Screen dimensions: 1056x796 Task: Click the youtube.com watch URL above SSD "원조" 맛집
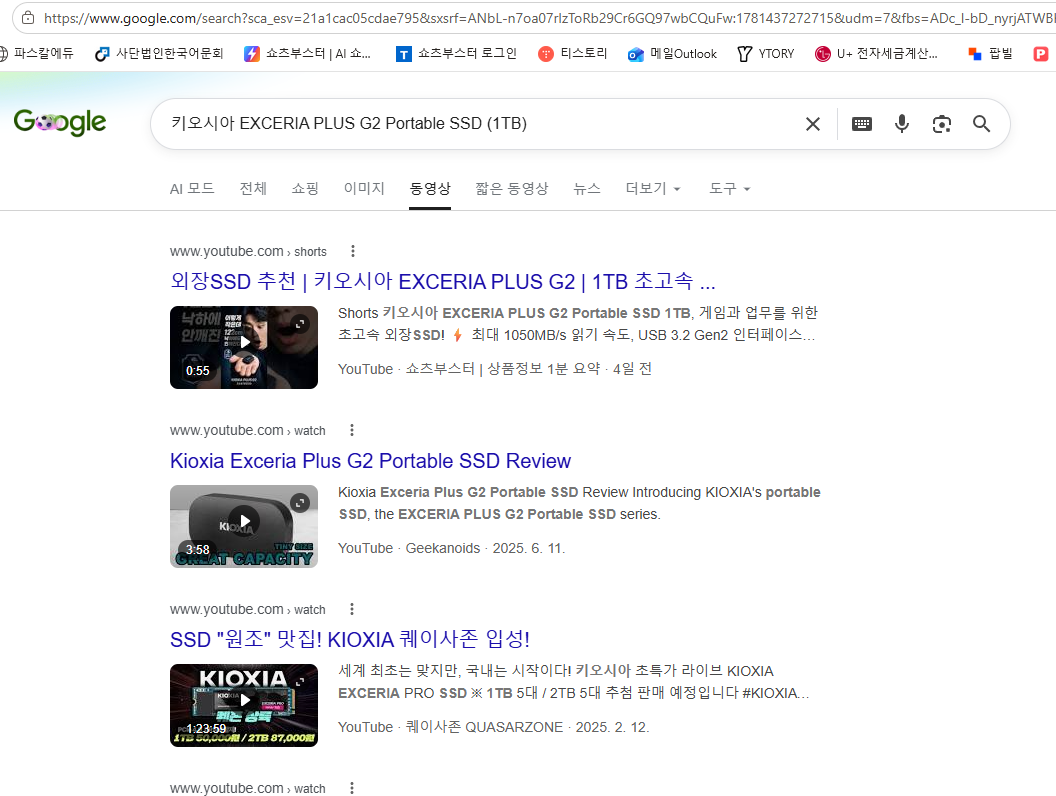(247, 609)
